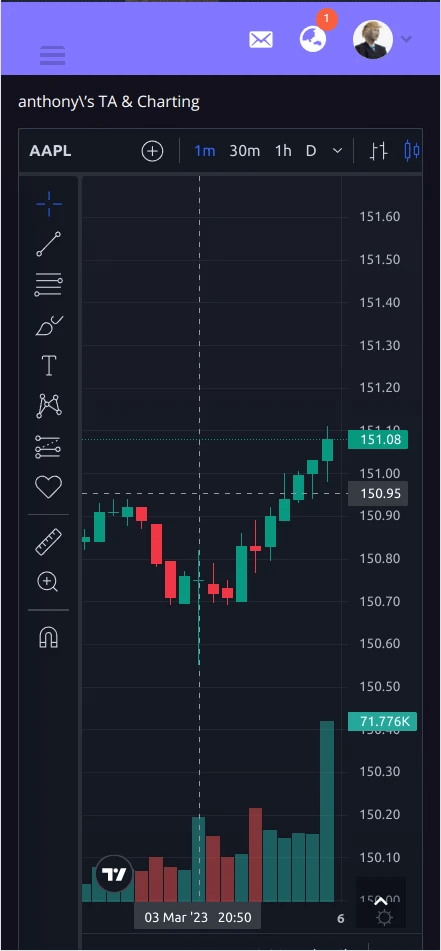Open the Fibonacci retracement tools
441x951 pixels.
click(49, 284)
